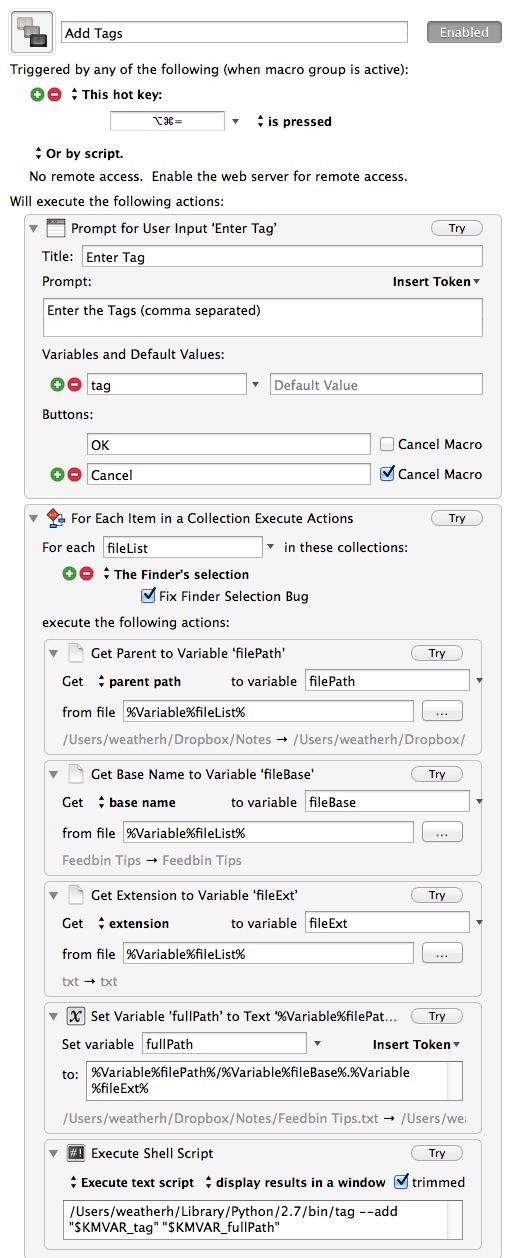Add a new hot key trigger with green plus
Viewport: 515px width, 1258px height.
click(x=38, y=94)
